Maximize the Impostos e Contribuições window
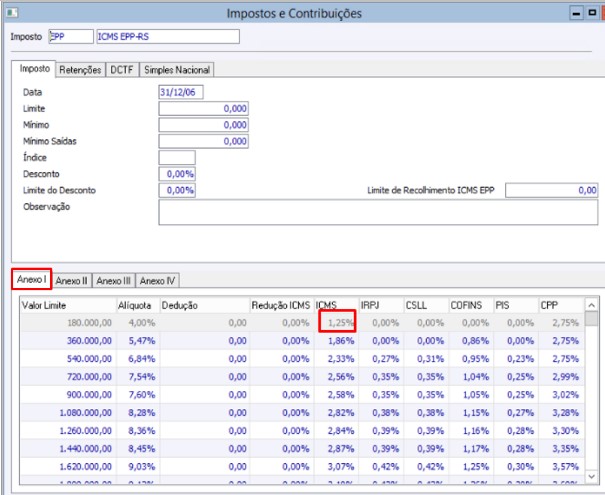 tap(592, 14)
